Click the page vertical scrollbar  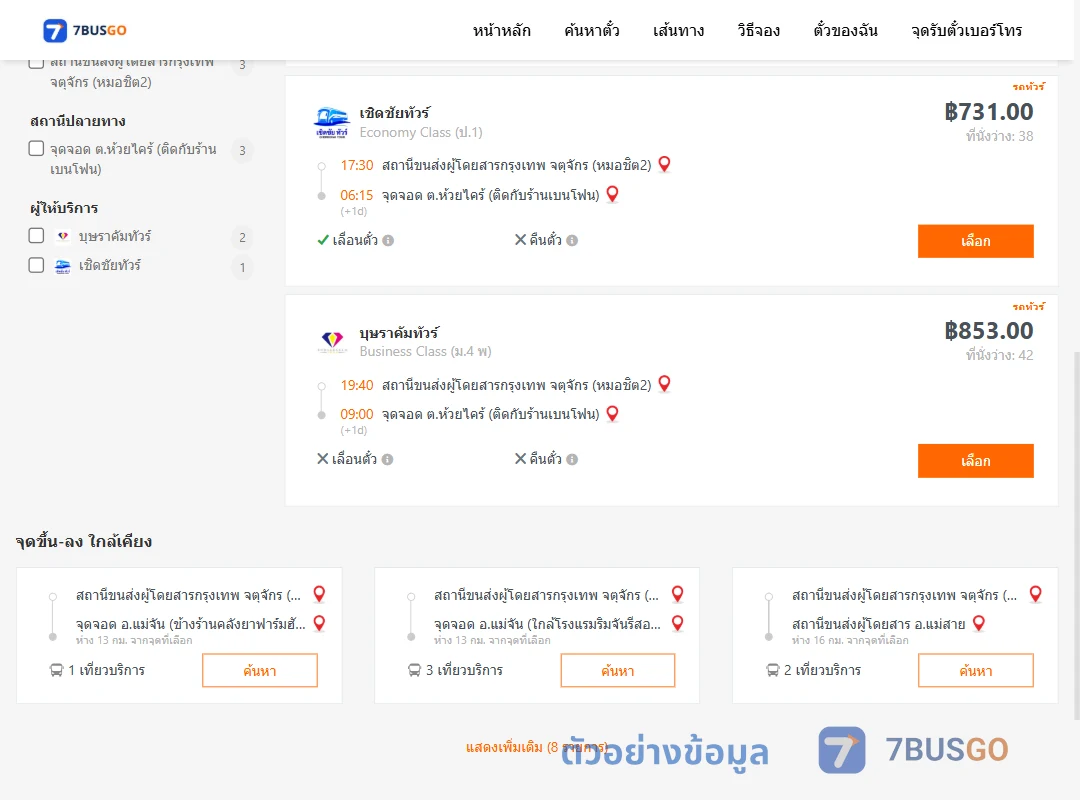click(1076, 534)
